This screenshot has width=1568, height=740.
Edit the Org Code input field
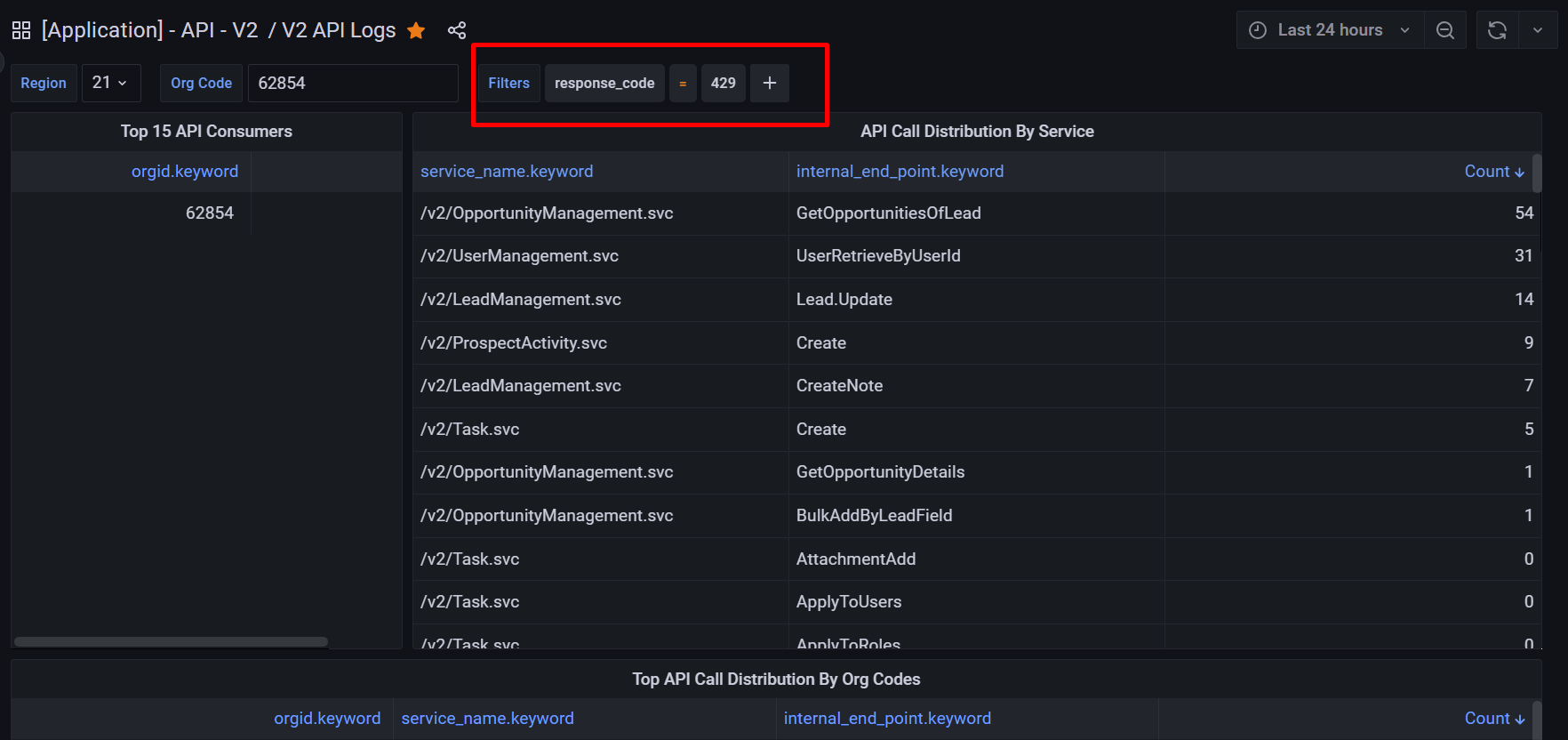pyautogui.click(x=352, y=83)
